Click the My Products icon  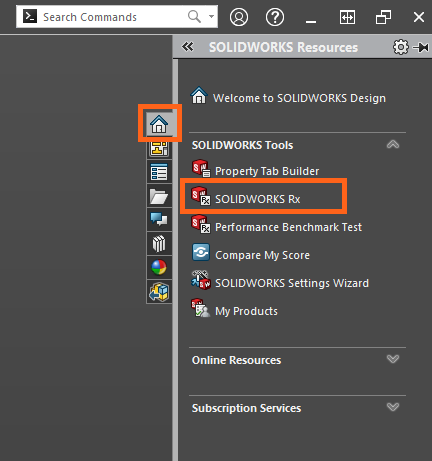tap(201, 308)
